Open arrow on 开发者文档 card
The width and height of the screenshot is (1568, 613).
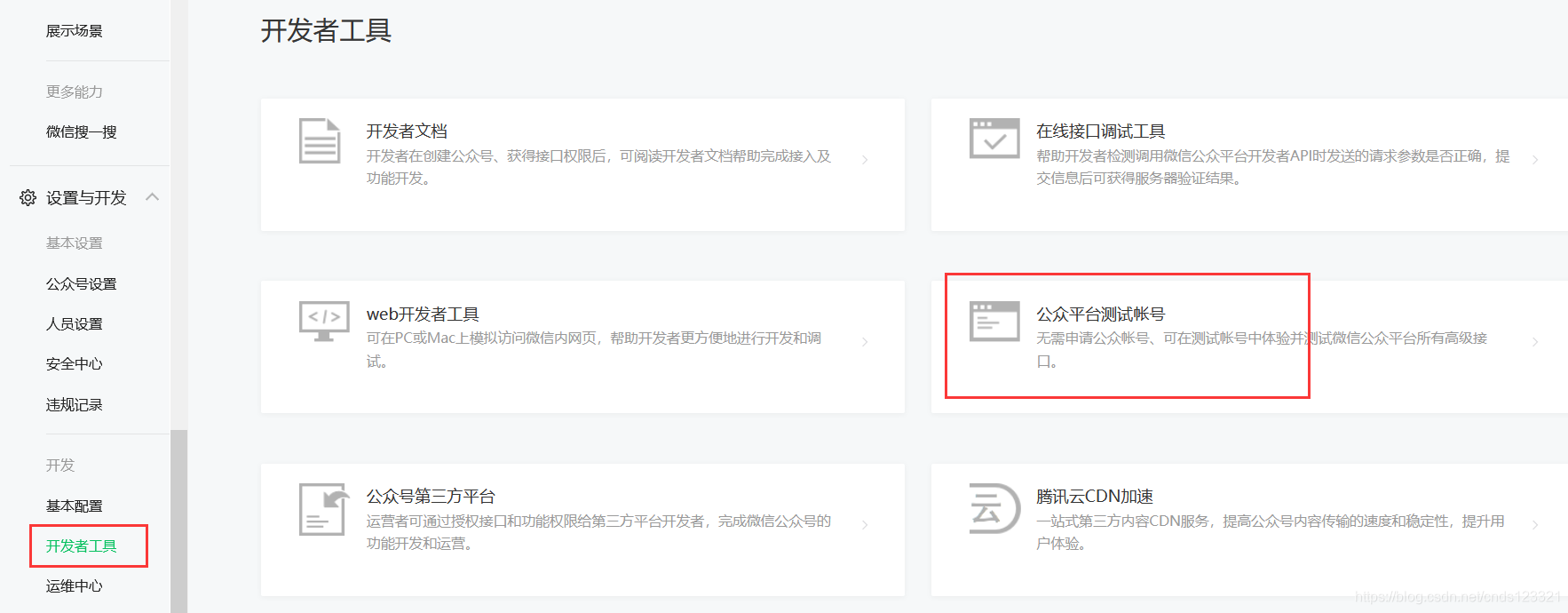click(x=865, y=160)
